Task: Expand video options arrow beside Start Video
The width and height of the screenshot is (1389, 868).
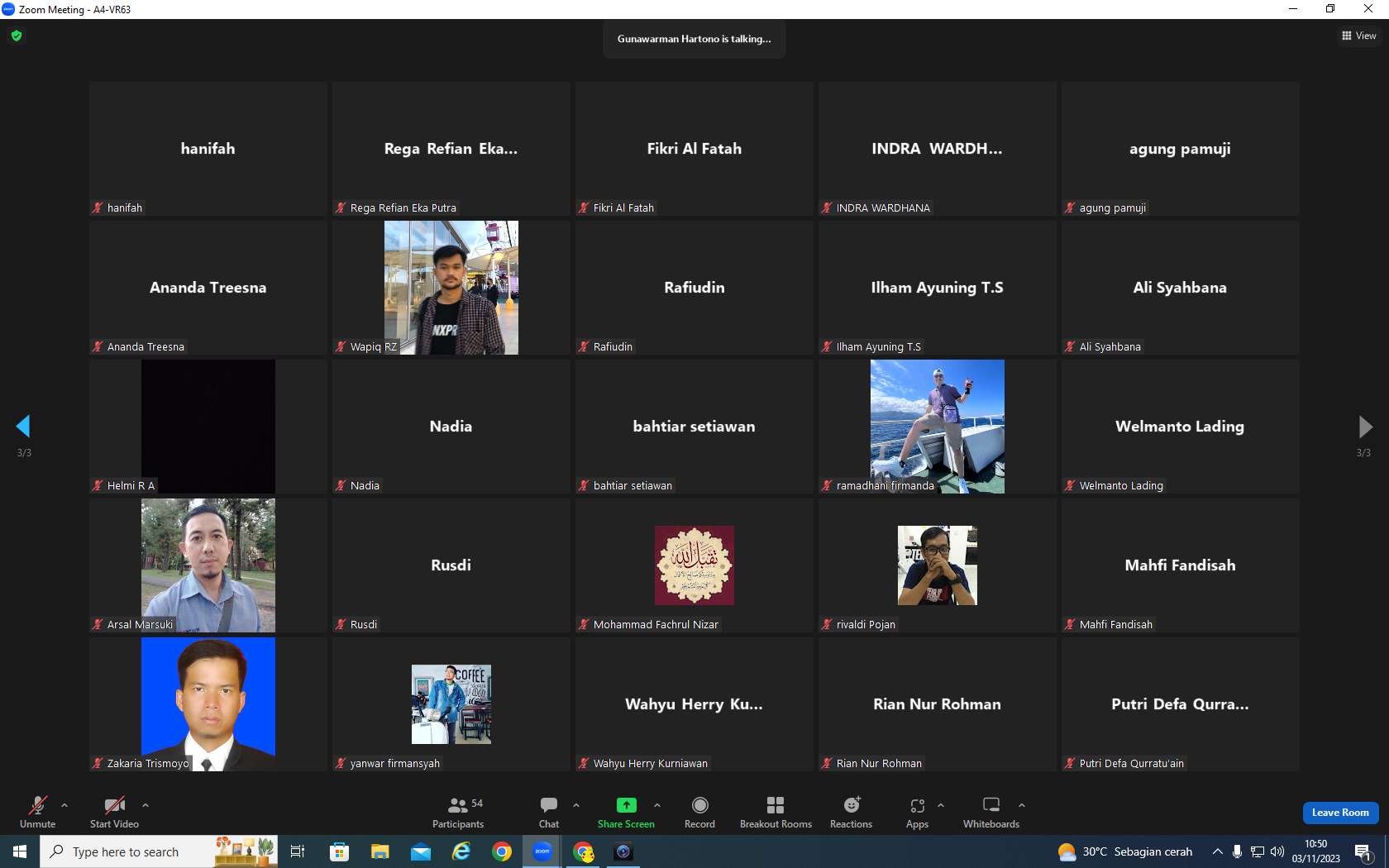Action: tap(146, 804)
